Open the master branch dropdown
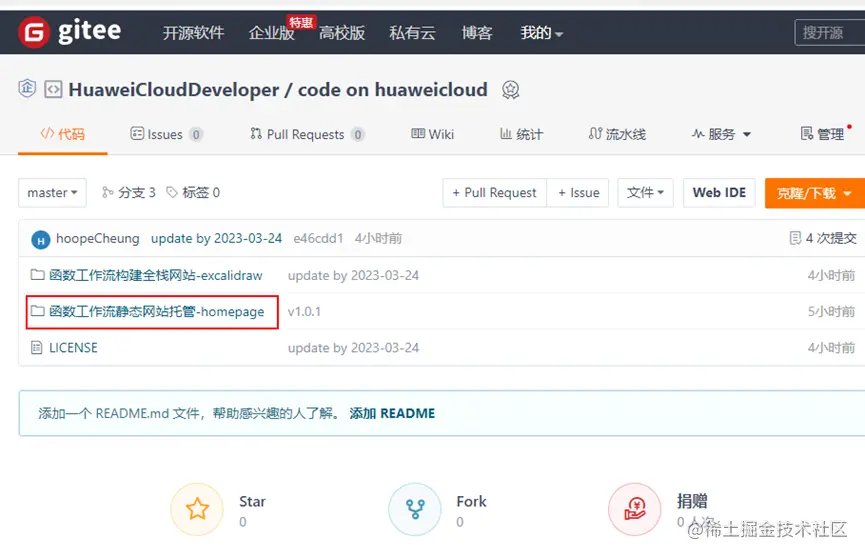The height and width of the screenshot is (557, 865). pyautogui.click(x=52, y=192)
